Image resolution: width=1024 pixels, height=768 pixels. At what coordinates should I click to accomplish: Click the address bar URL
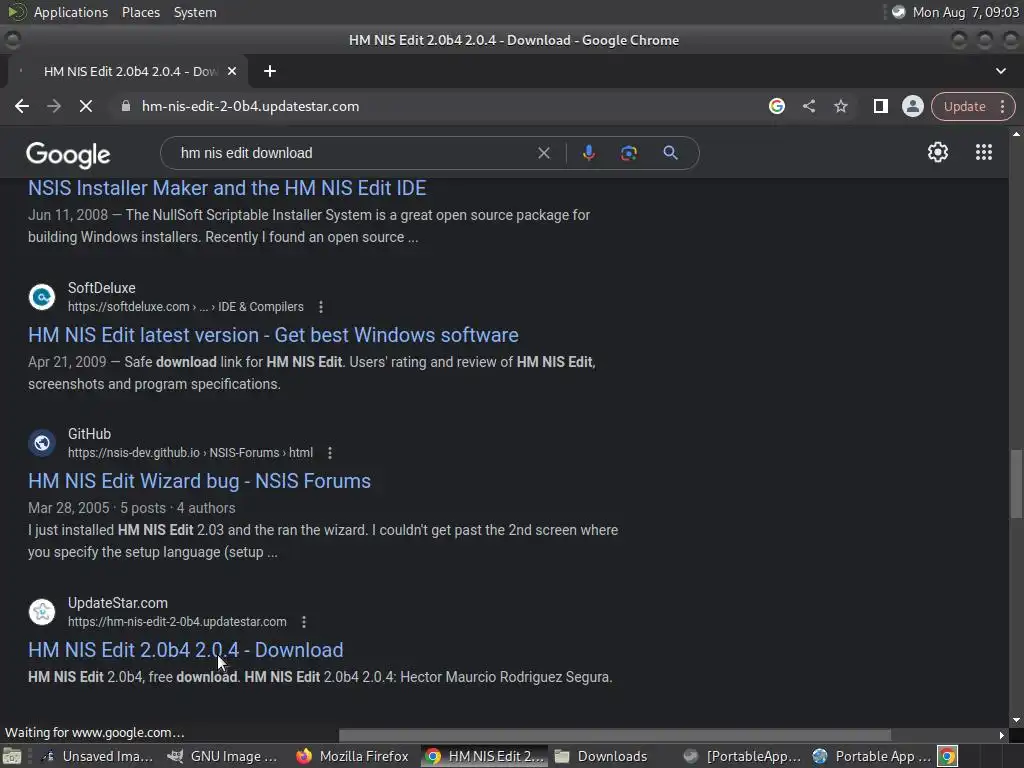[250, 106]
